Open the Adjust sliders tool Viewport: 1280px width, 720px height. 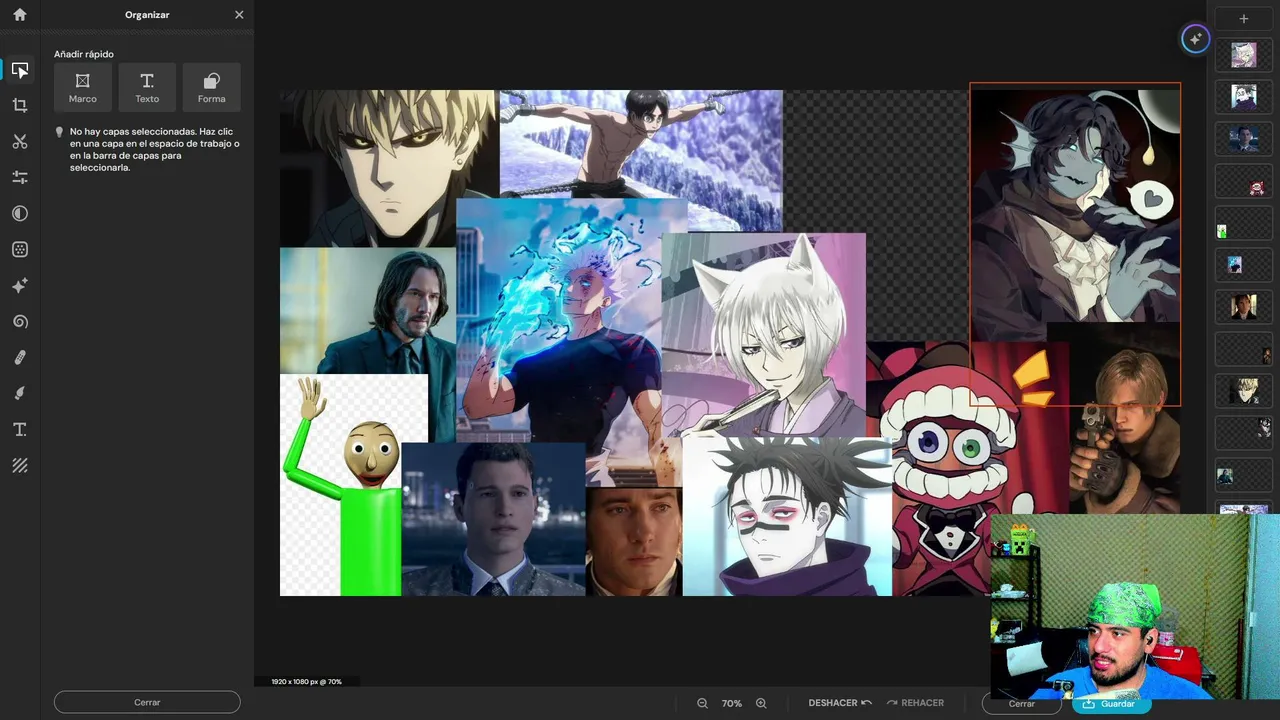[20, 177]
